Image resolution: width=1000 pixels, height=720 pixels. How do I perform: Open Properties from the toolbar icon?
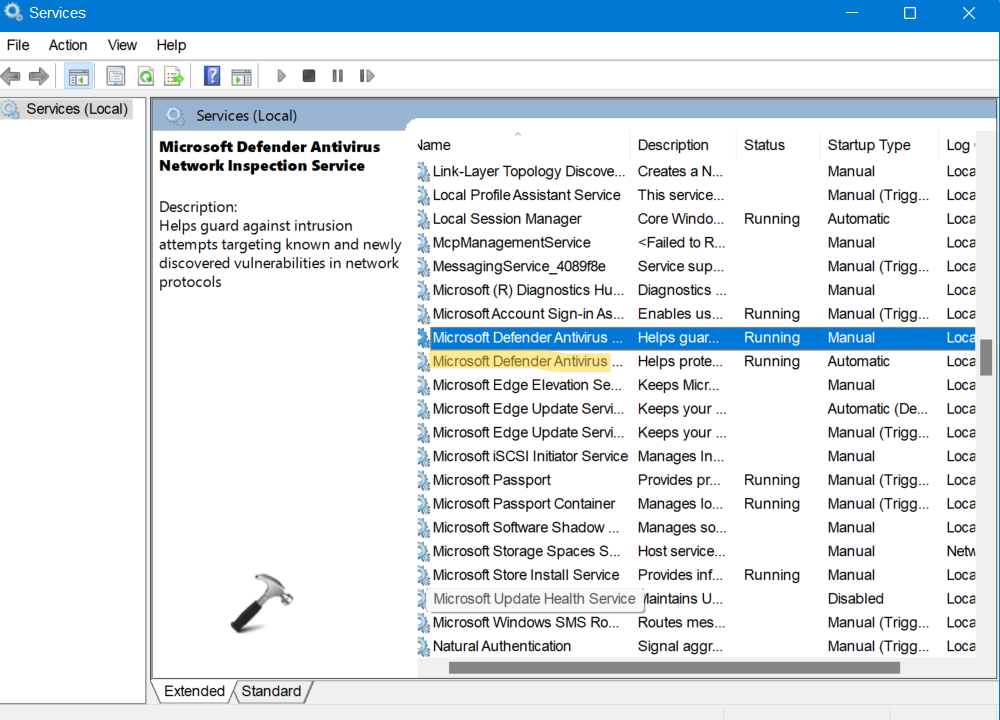tap(116, 76)
